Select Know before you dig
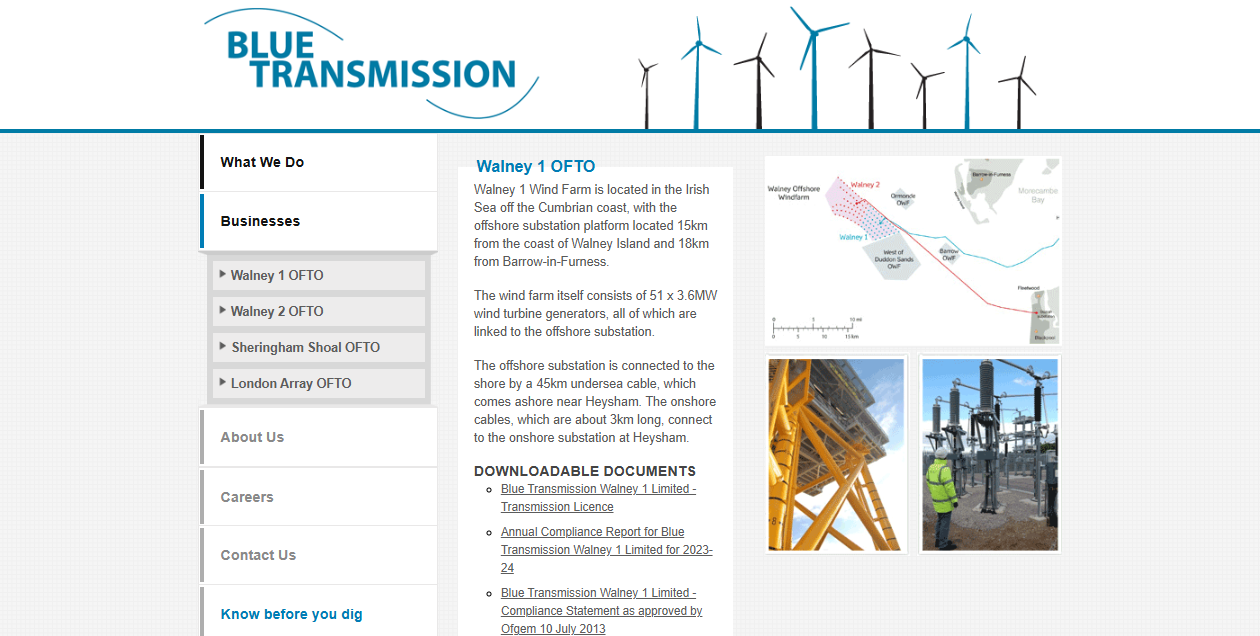 click(291, 614)
